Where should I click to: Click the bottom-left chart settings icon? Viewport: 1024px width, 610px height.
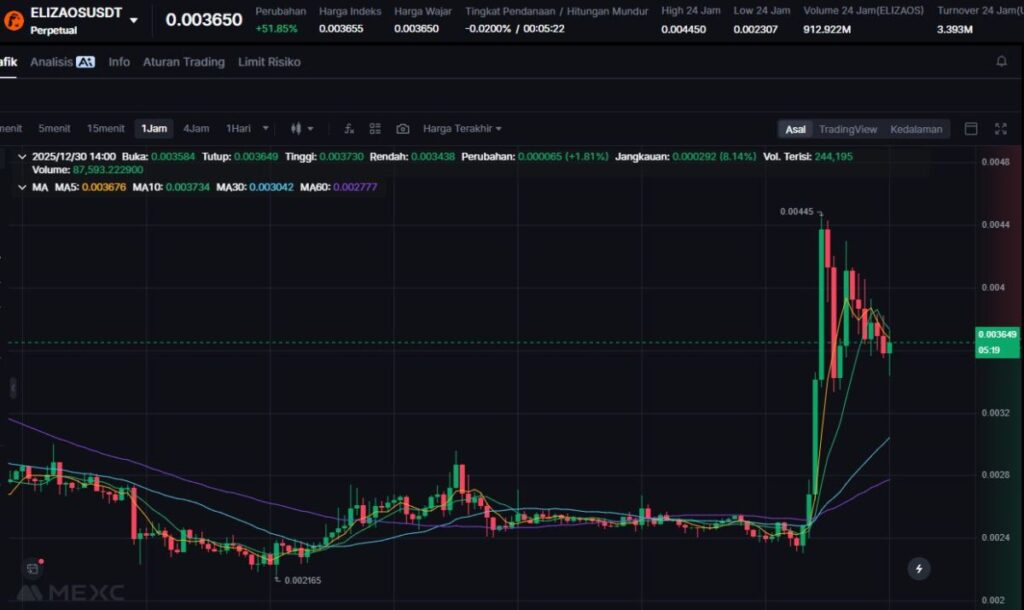click(x=33, y=568)
